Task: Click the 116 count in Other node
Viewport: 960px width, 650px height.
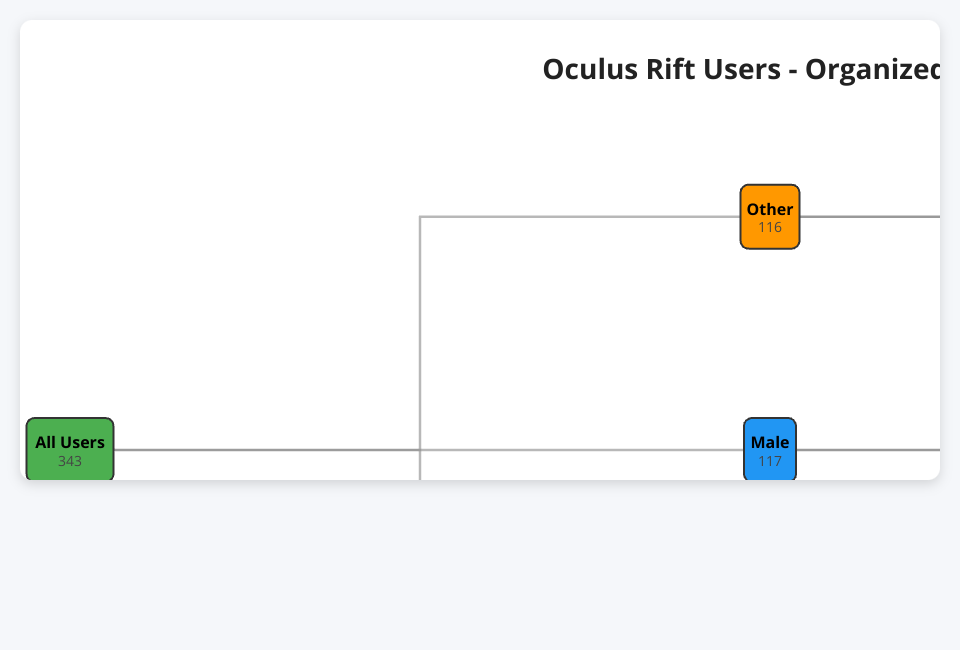Action: click(770, 227)
